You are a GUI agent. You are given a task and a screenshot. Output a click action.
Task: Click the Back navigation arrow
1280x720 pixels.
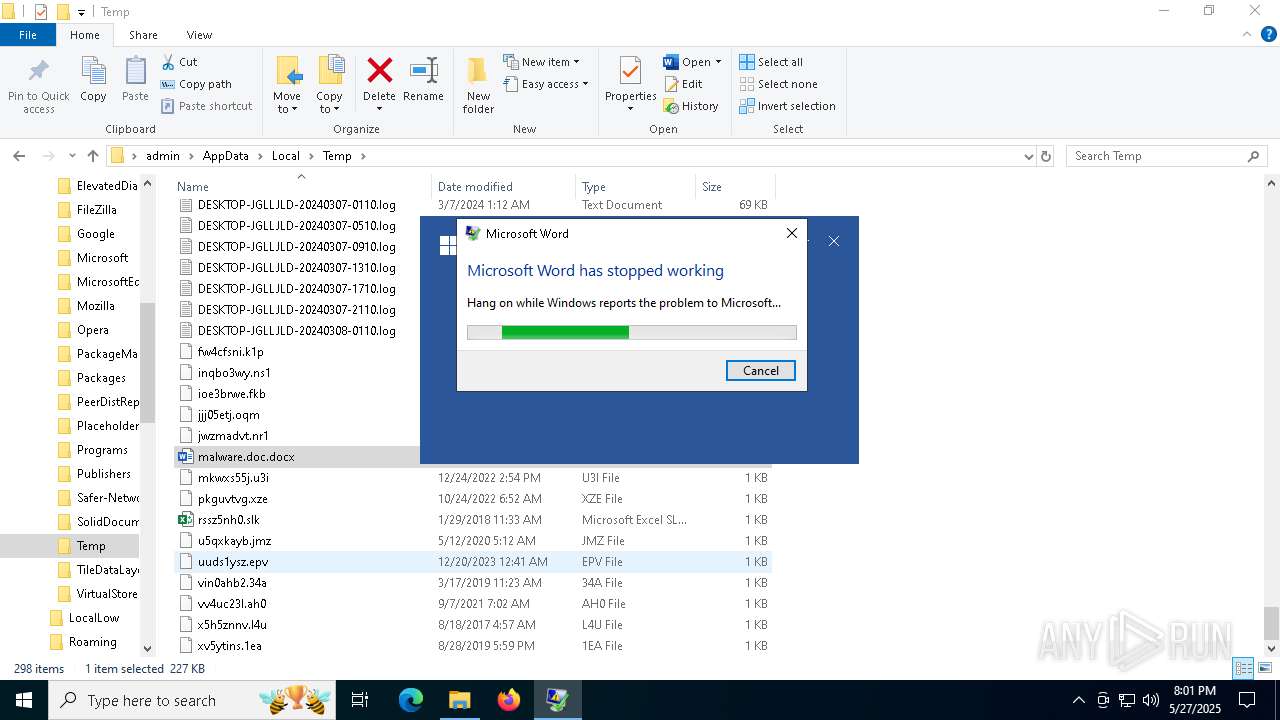19,156
